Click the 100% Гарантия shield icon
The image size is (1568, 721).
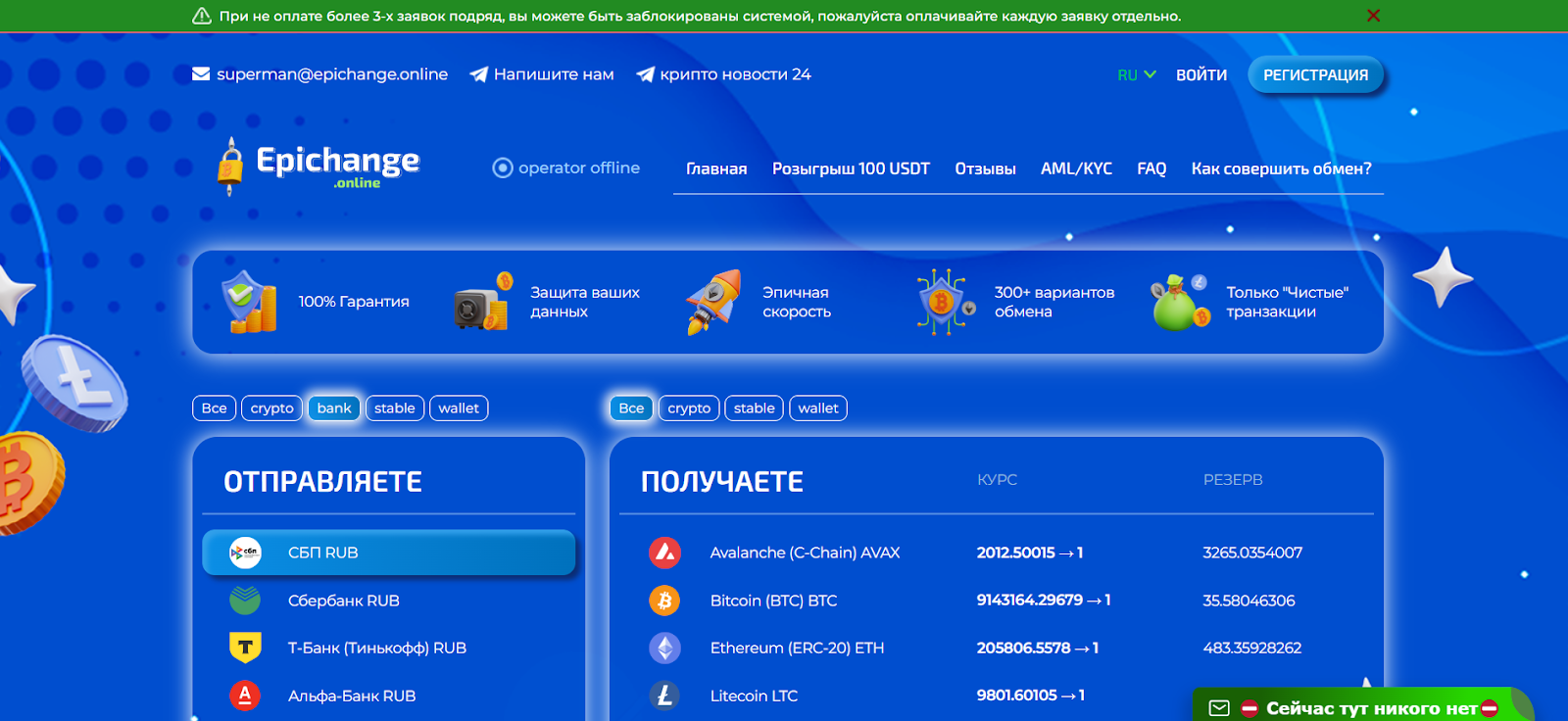(x=250, y=302)
